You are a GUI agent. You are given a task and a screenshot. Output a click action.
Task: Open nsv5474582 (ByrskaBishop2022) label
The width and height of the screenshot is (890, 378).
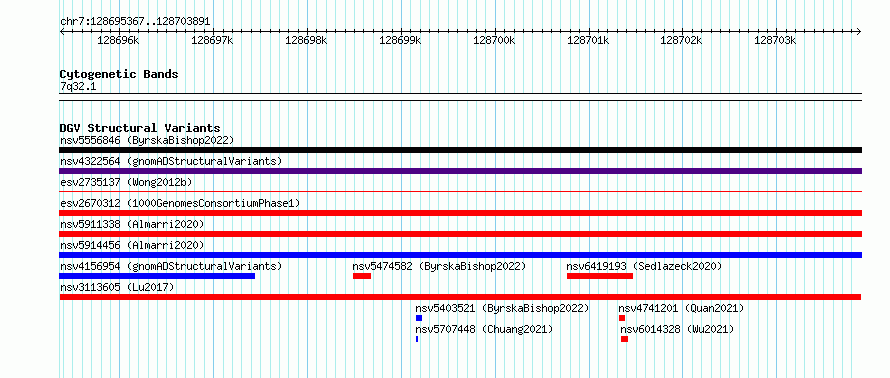coord(439,266)
